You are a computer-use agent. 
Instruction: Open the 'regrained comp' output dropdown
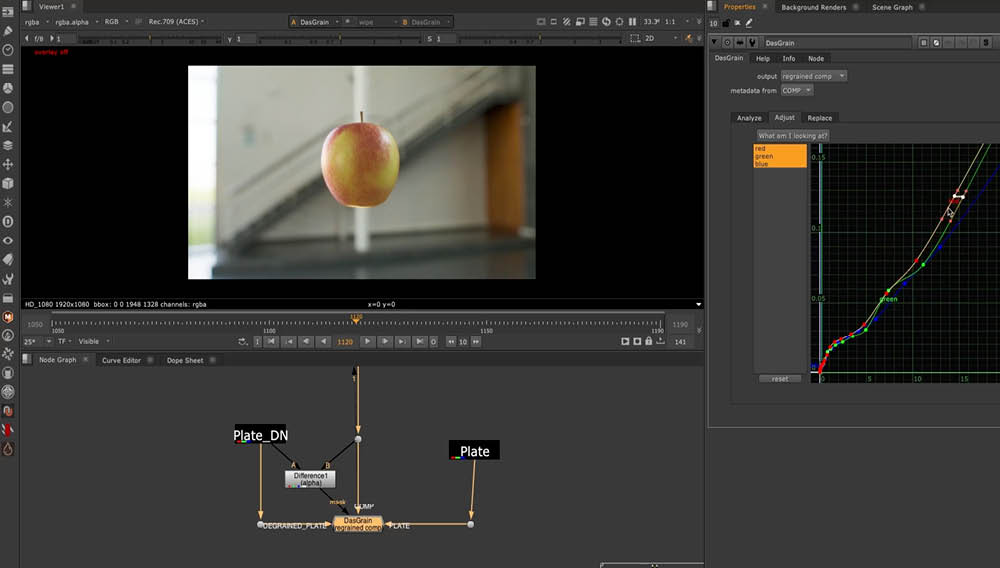[x=814, y=76]
